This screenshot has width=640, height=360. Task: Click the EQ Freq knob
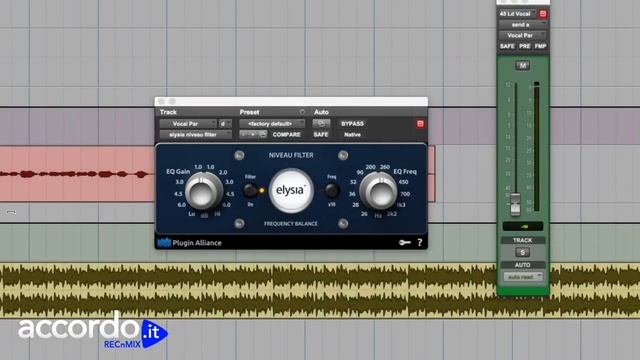click(379, 191)
